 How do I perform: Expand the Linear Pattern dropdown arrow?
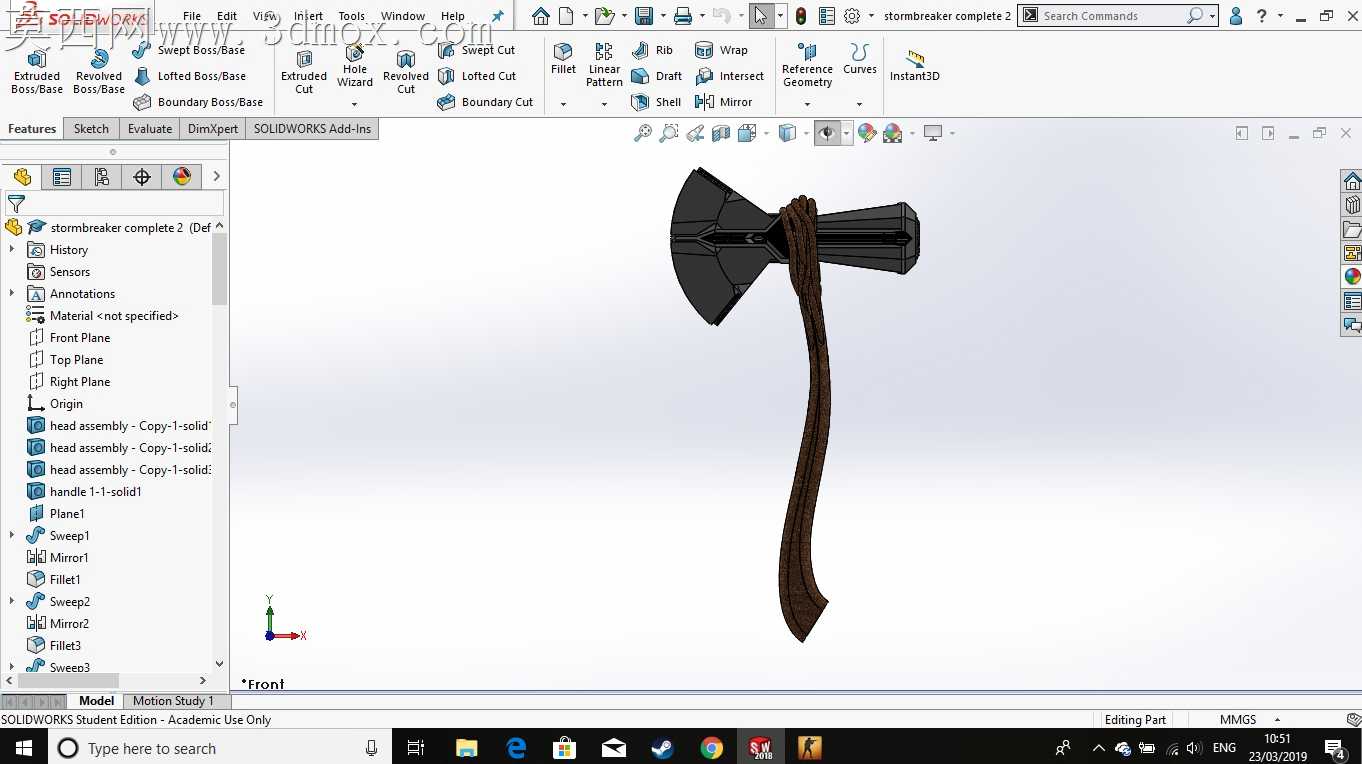604,104
